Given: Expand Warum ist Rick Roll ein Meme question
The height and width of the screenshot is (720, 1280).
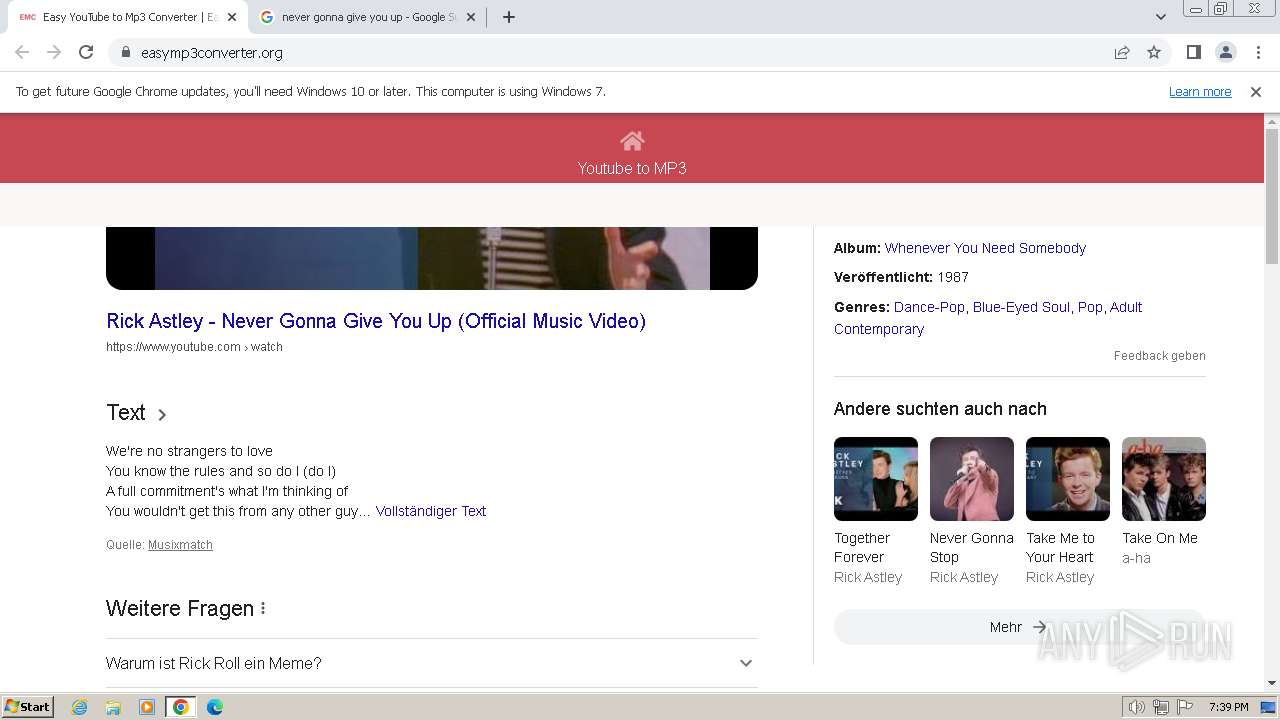Looking at the screenshot, I should pyautogui.click(x=432, y=663).
